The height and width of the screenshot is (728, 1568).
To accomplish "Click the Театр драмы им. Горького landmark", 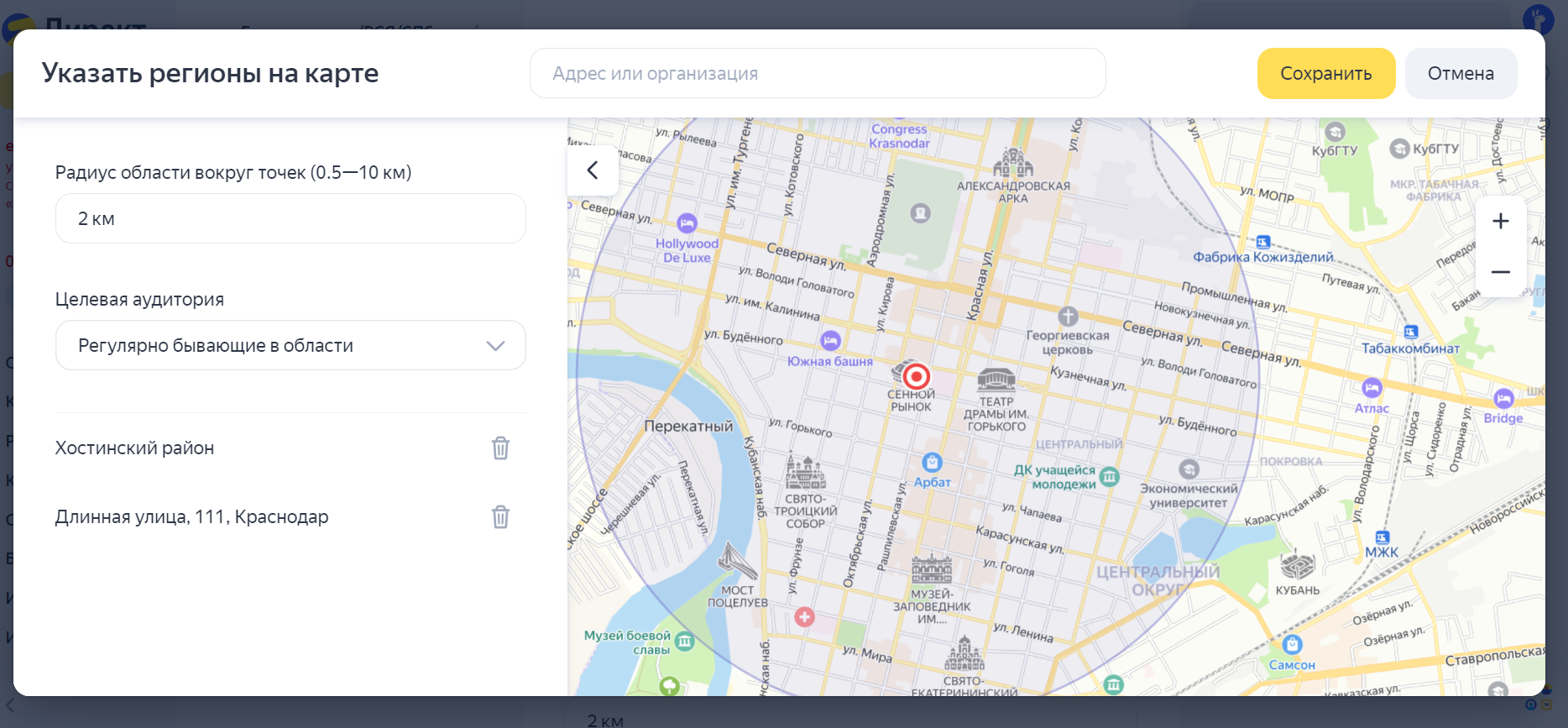I will coord(996,380).
